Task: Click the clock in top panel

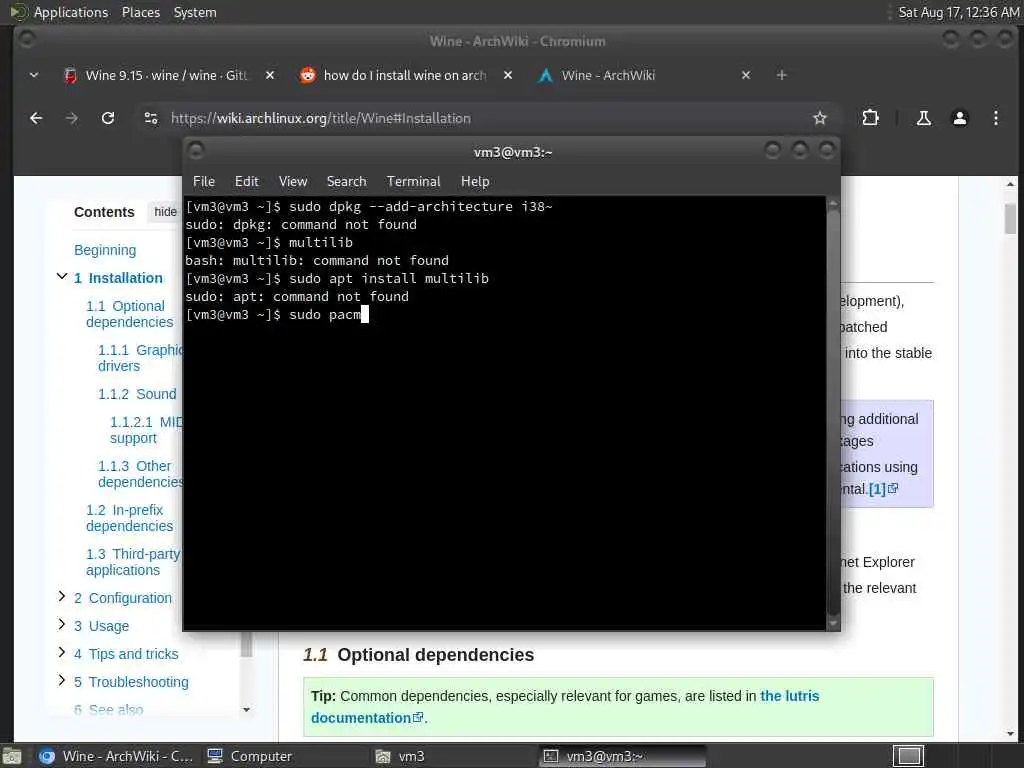Action: point(958,12)
